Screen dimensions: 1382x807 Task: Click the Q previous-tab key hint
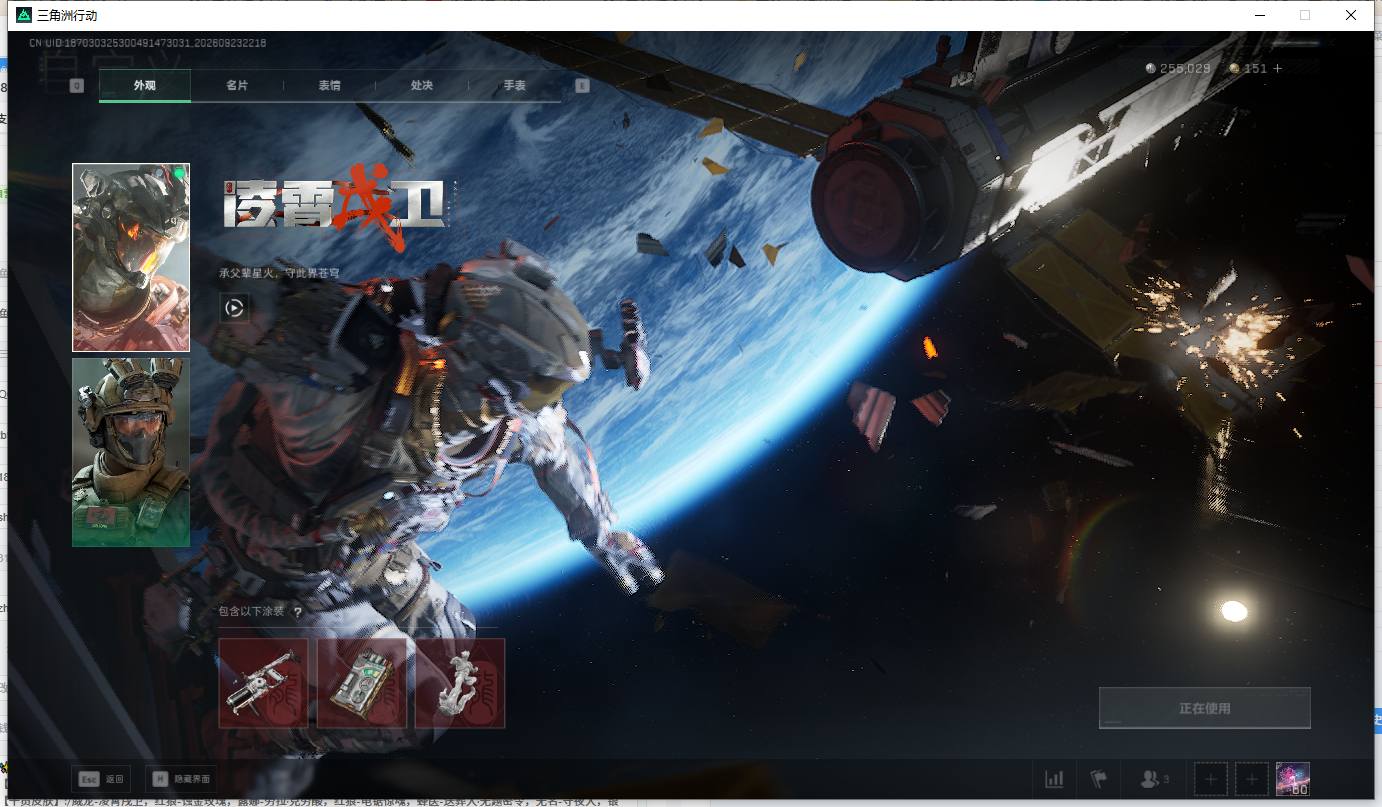click(76, 86)
